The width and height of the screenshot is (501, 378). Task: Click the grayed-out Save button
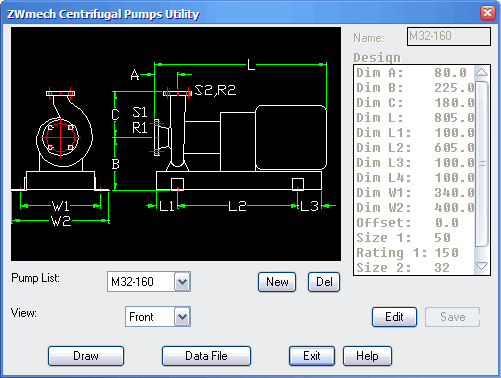[452, 317]
